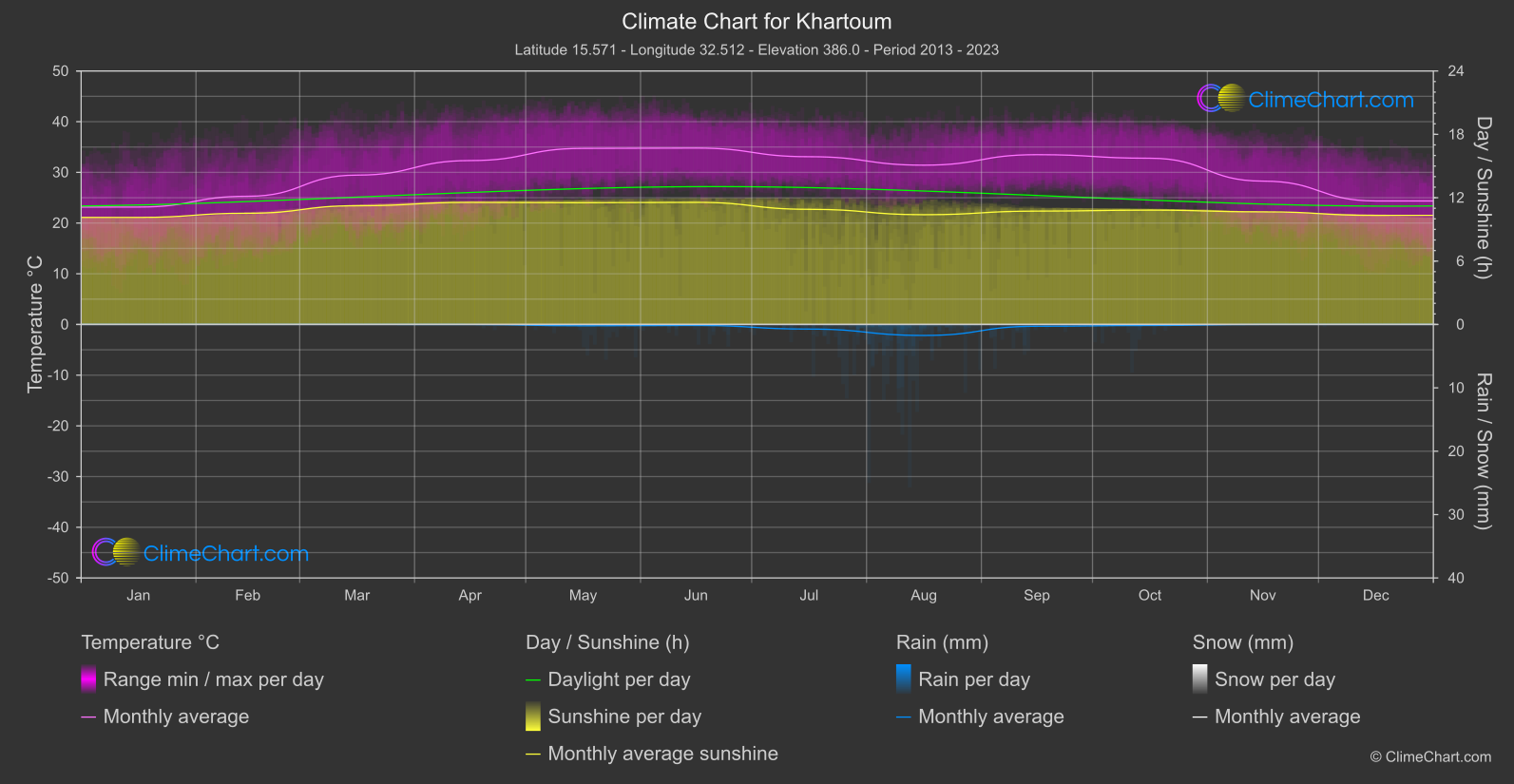Image resolution: width=1514 pixels, height=784 pixels.
Task: Click the white 'Snow per day' swatch
Action: (x=1200, y=679)
